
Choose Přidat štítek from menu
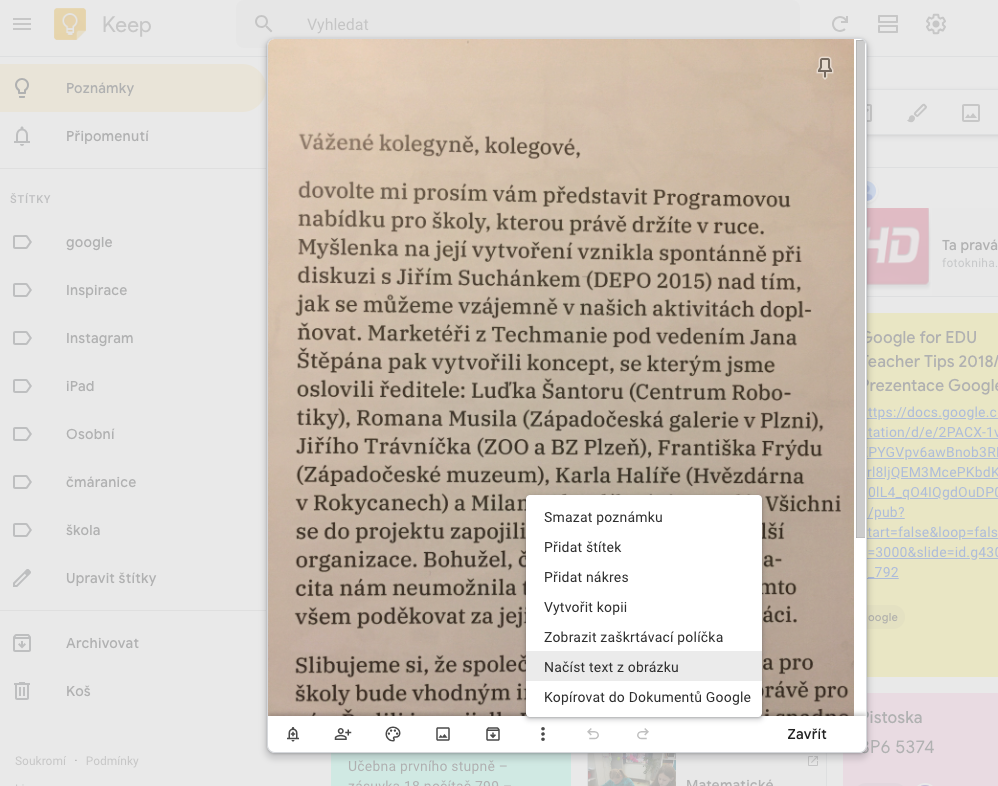pos(643,547)
